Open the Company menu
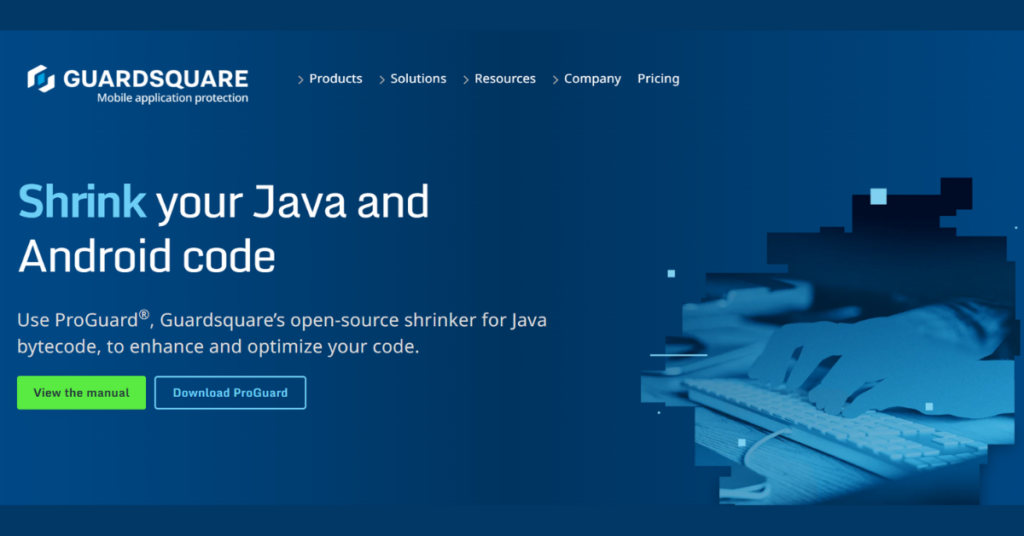 (x=592, y=79)
